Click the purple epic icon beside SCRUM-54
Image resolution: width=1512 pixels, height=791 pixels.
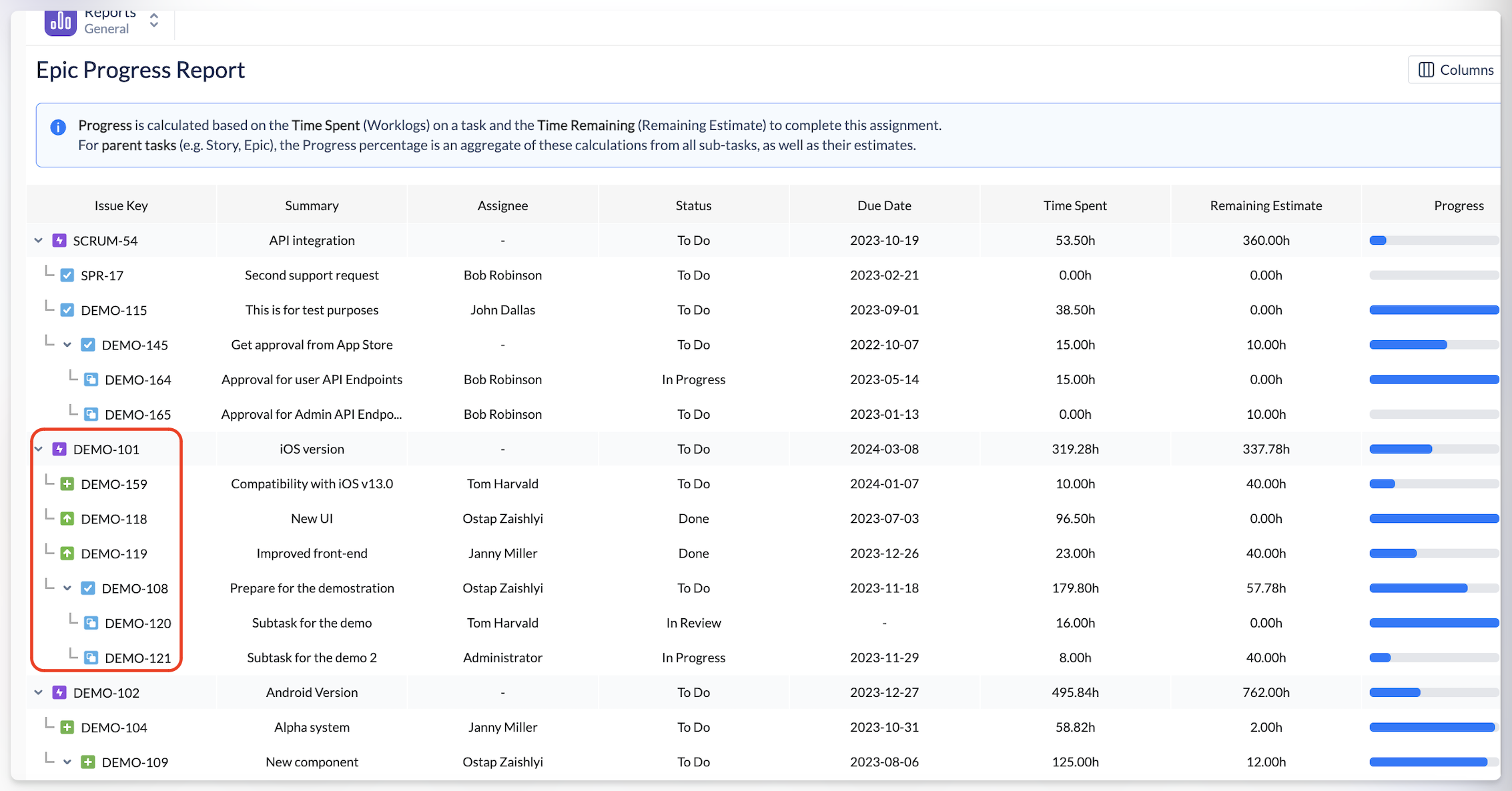(x=59, y=240)
